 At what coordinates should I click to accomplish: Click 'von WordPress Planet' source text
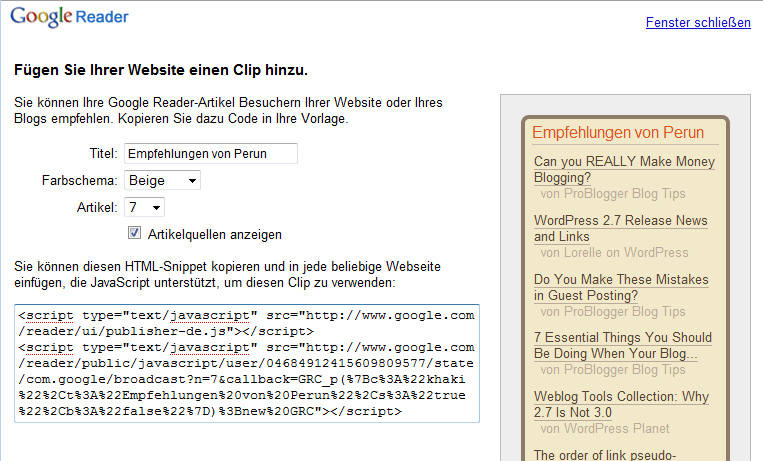coord(605,428)
